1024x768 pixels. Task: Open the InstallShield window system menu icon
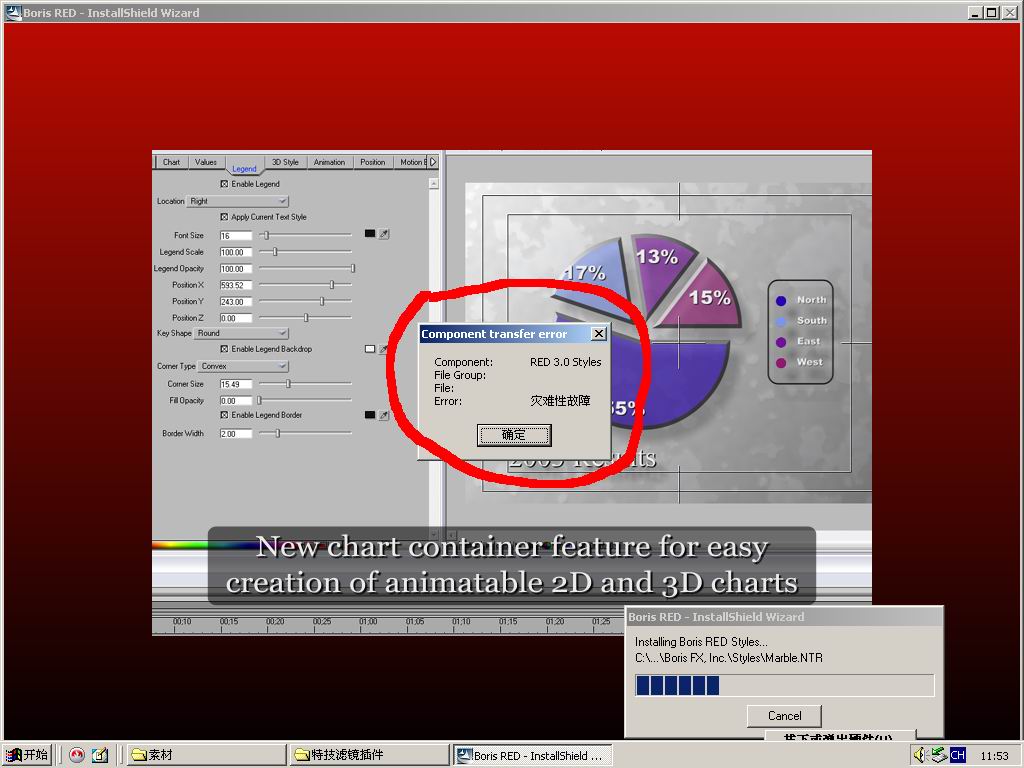(13, 12)
